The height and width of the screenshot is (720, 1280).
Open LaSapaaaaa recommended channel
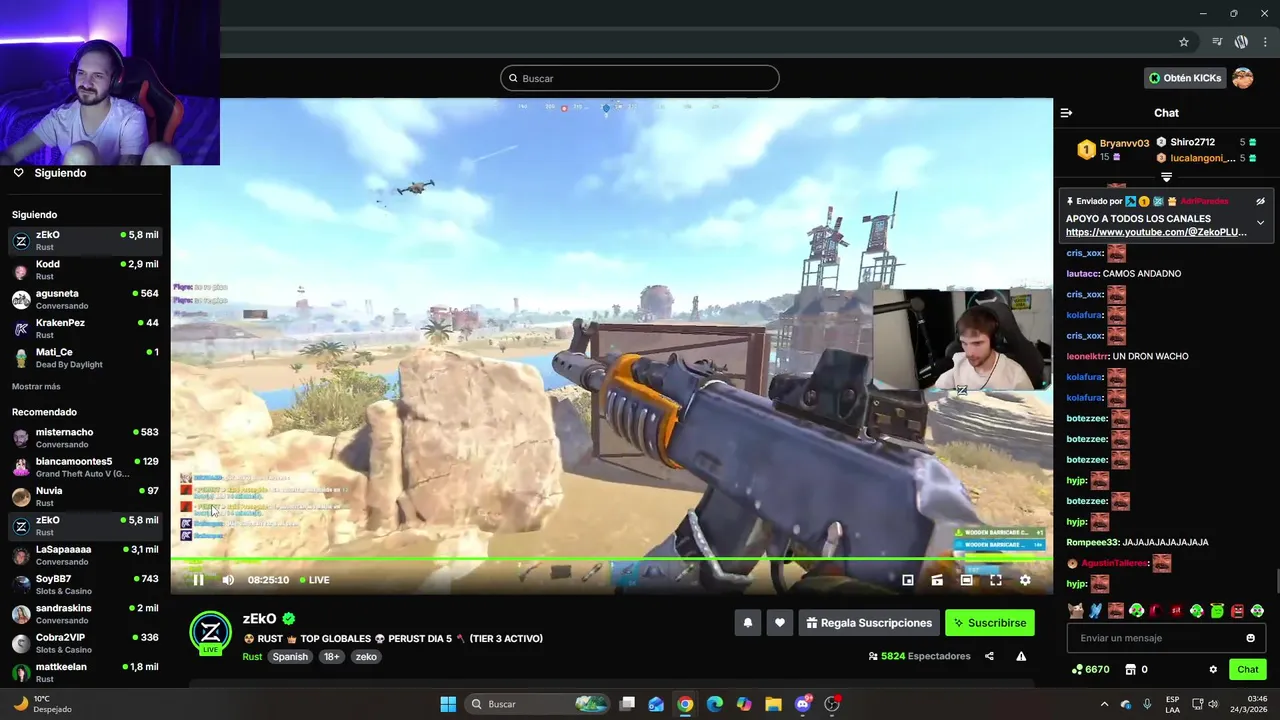coord(85,555)
